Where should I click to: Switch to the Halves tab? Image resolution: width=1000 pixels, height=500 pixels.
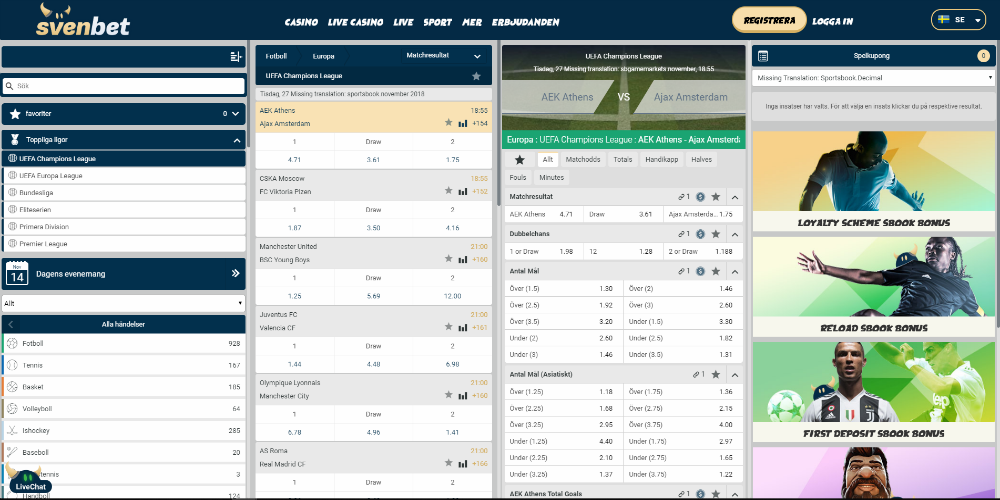click(702, 159)
